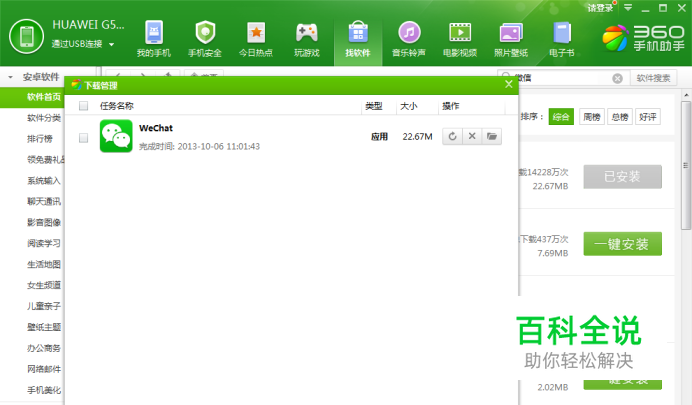Viewport: 692px width, 405px height.
Task: Clear the search box text
Action: tap(617, 79)
